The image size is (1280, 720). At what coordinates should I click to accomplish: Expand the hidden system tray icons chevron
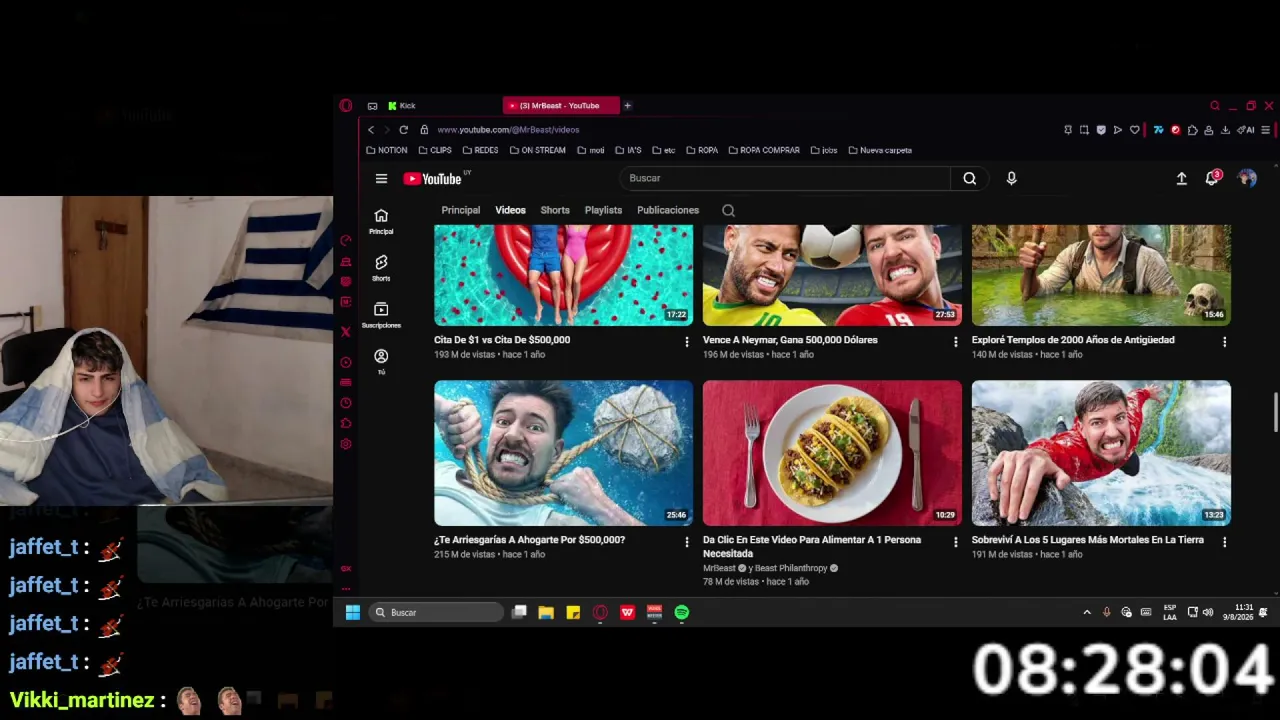(1087, 613)
